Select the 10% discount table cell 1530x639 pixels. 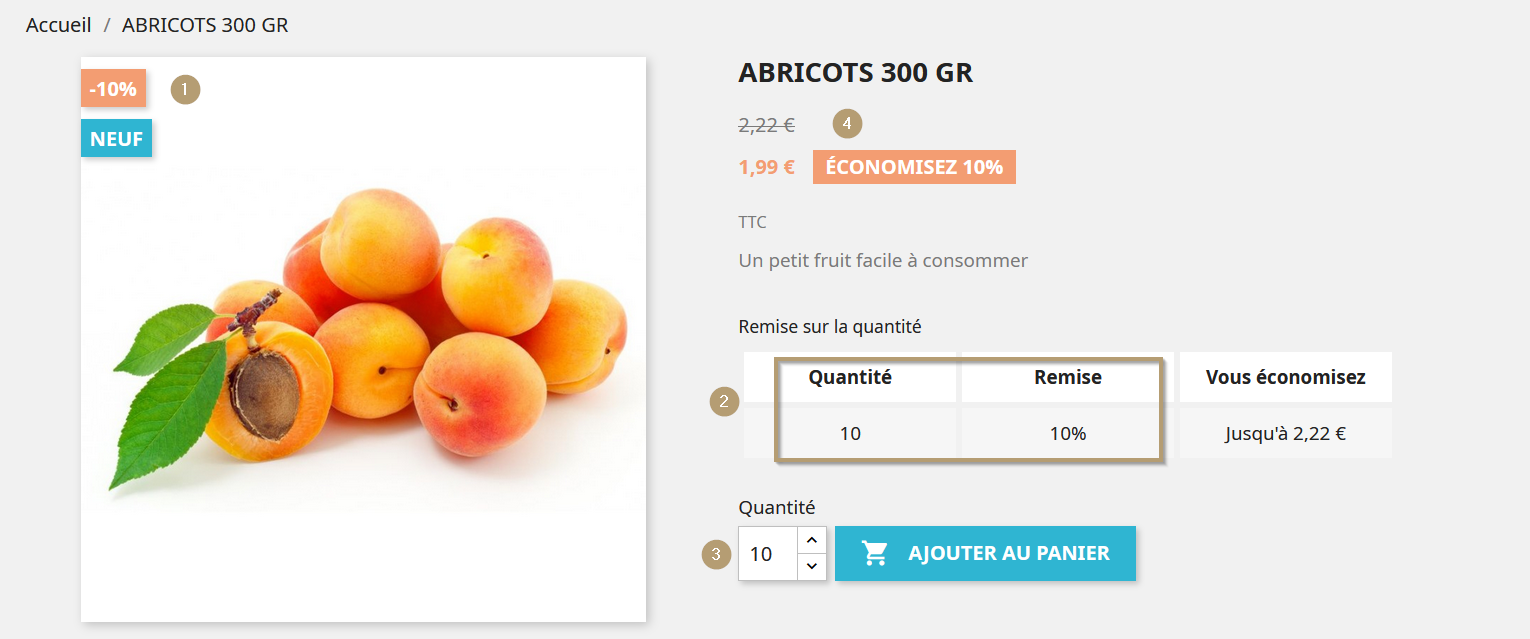tap(1068, 433)
